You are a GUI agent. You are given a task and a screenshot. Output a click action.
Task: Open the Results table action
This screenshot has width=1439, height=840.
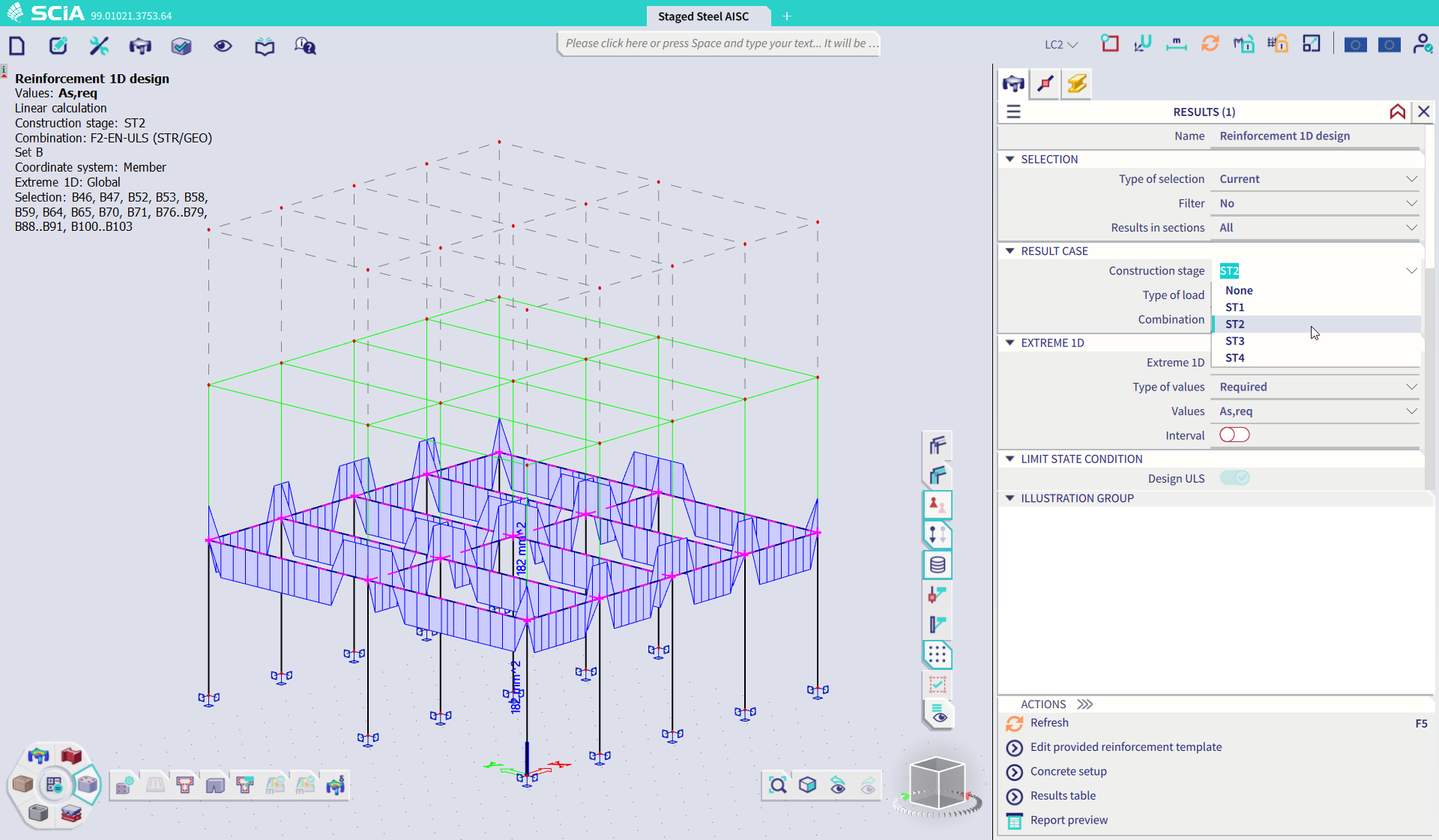(x=1063, y=796)
